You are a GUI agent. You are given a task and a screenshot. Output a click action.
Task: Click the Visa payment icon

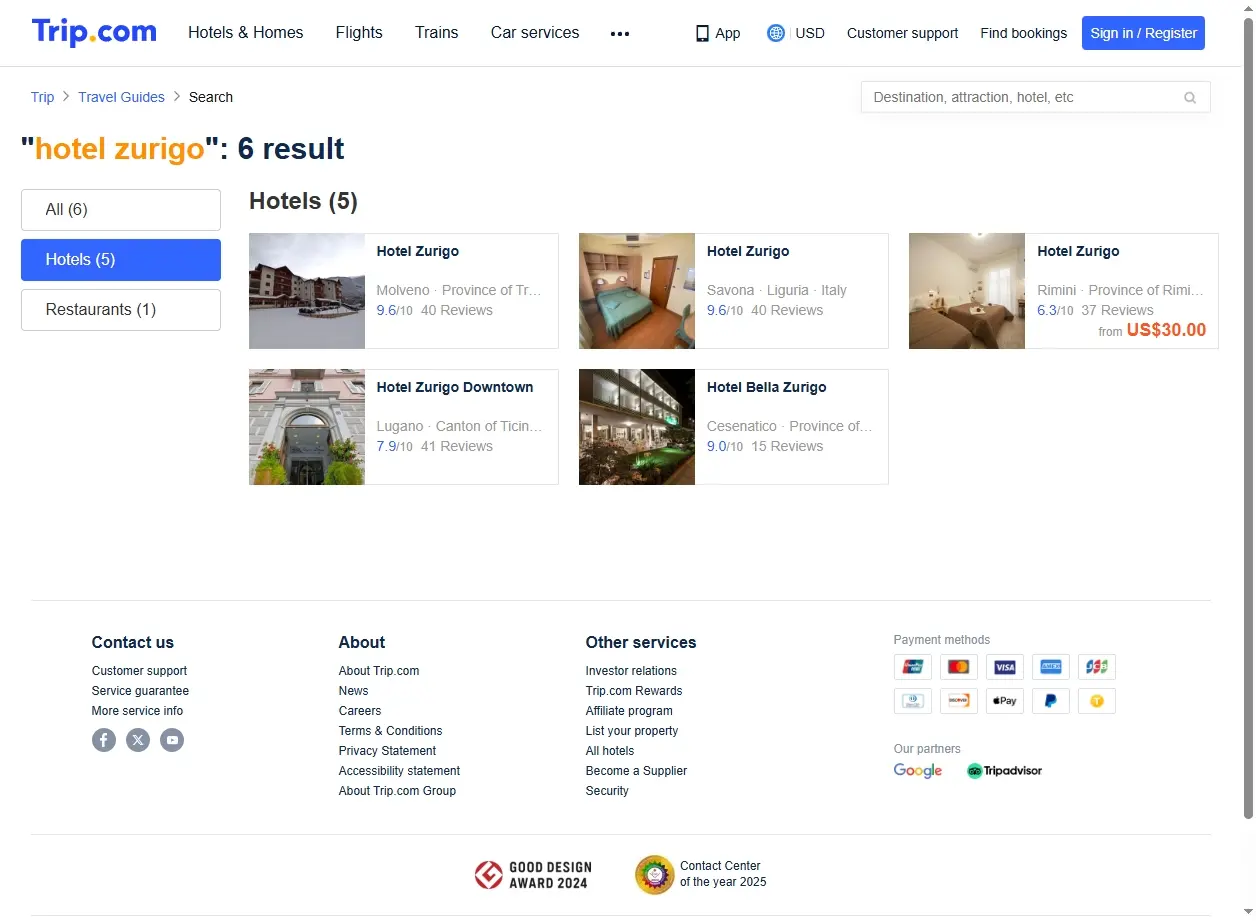pos(1005,667)
